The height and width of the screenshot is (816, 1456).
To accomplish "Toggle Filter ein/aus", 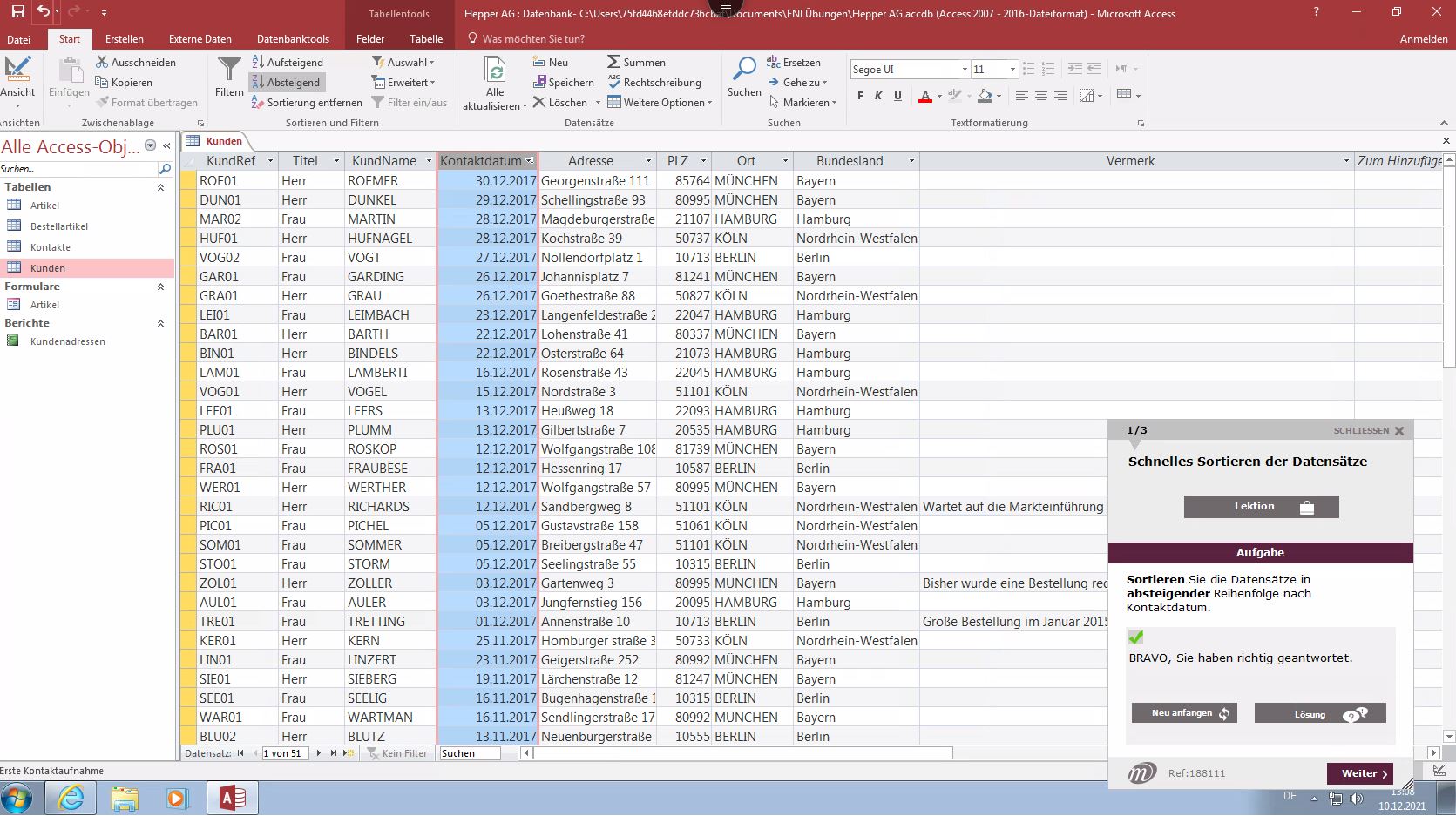I will coord(410,103).
